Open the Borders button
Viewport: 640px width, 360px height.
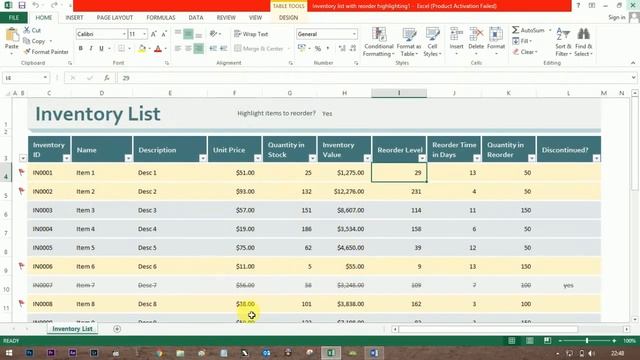coord(122,49)
